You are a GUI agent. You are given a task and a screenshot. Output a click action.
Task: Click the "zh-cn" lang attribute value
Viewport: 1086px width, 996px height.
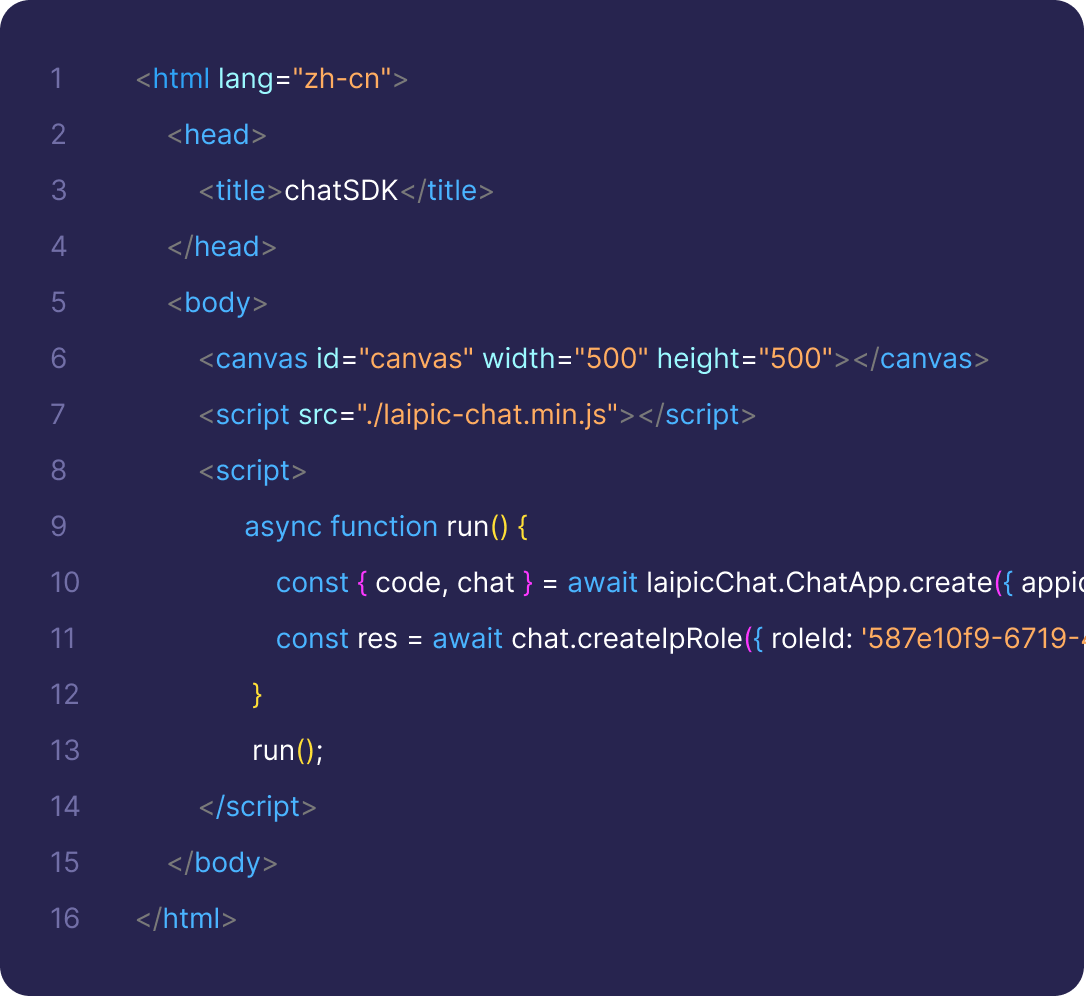[342, 79]
